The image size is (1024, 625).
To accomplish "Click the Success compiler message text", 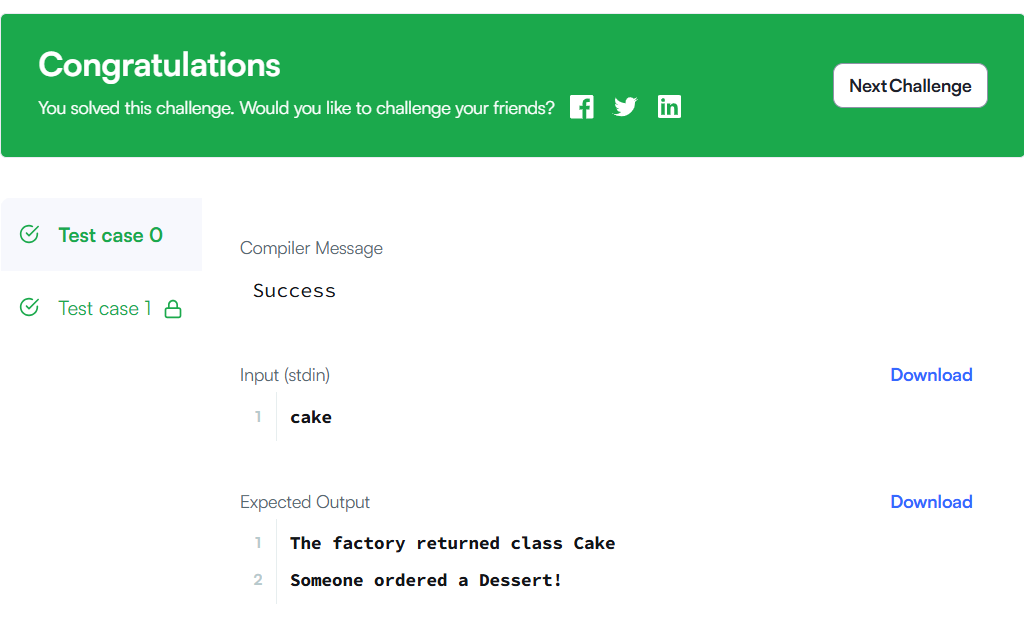I will pos(294,291).
